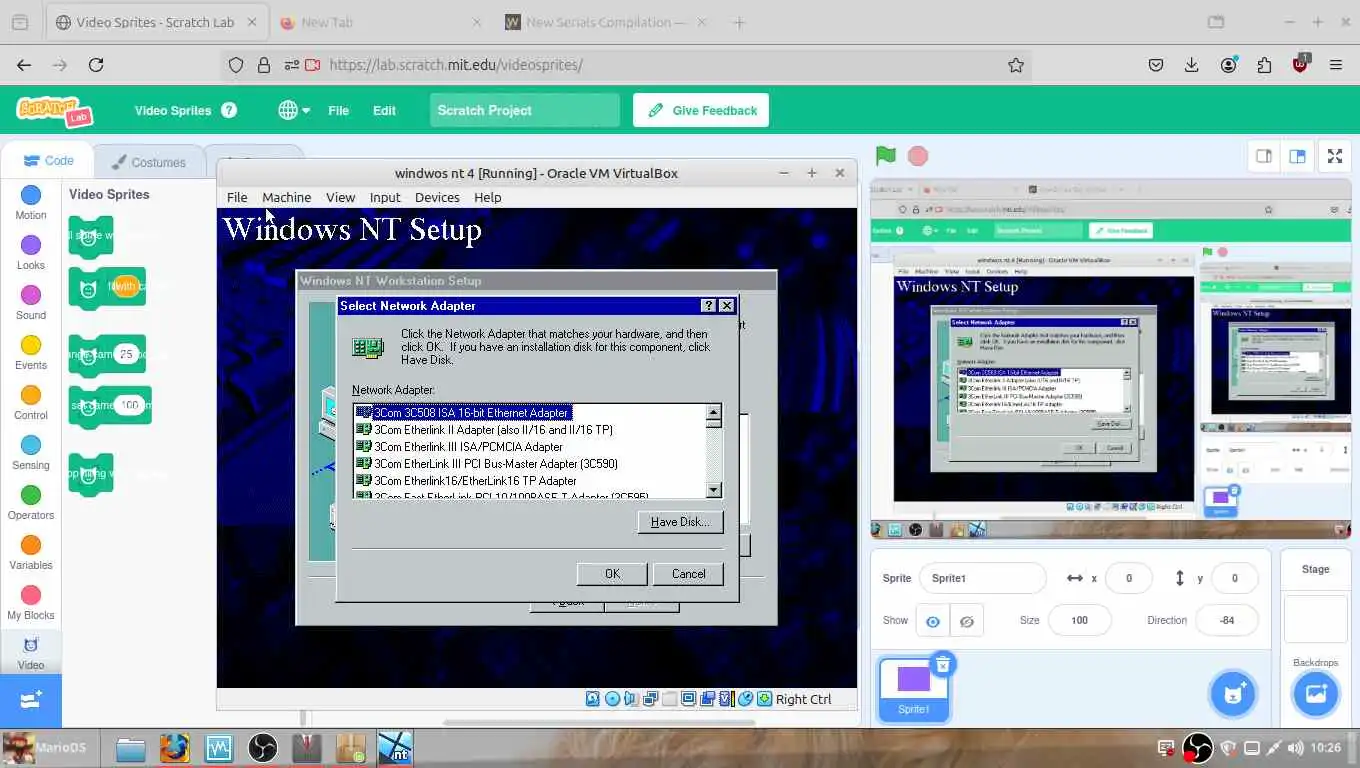Image resolution: width=1360 pixels, height=768 pixels.
Task: Switch to large stage layout
Action: click(1297, 156)
